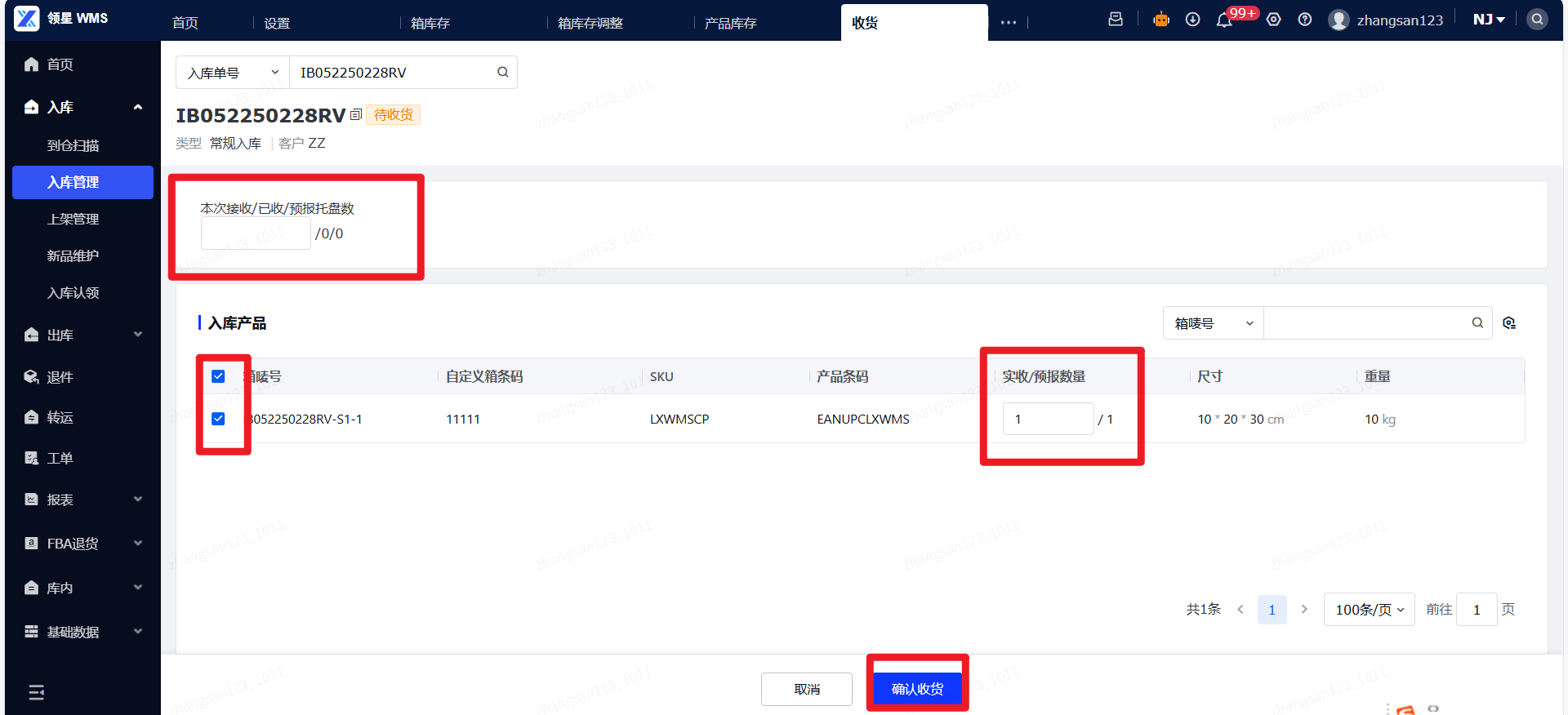Click the zhangsan123 username
The width and height of the screenshot is (1568, 715).
coord(1400,20)
